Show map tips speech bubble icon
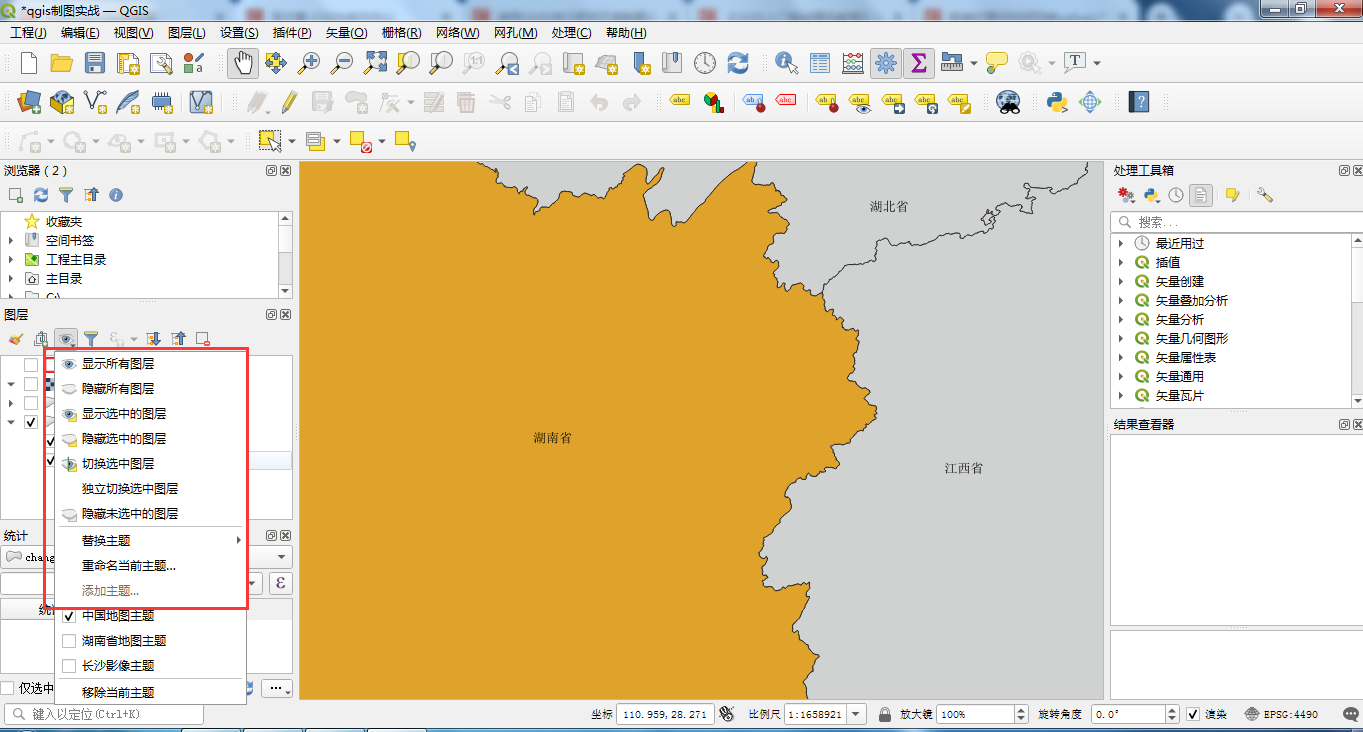 (997, 63)
